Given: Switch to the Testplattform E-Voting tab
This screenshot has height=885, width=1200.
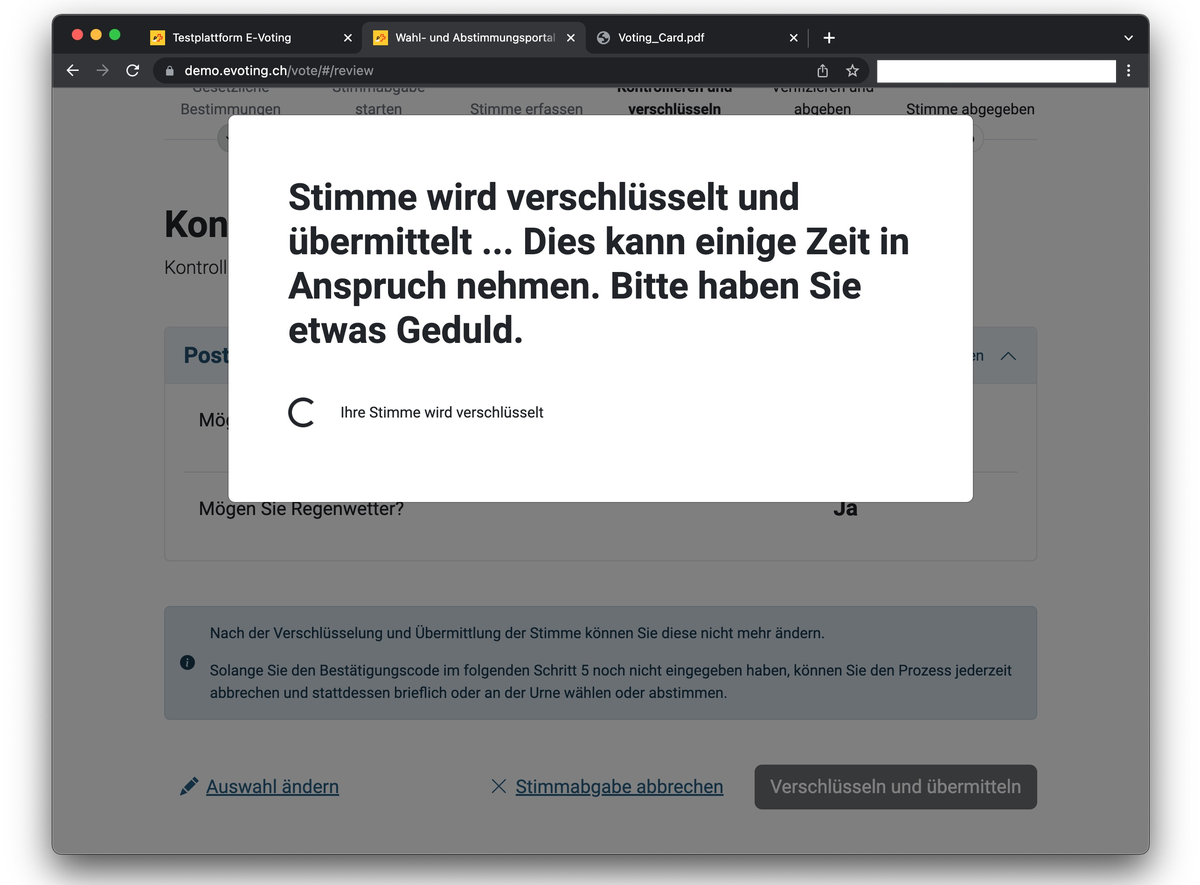Looking at the screenshot, I should point(231,38).
